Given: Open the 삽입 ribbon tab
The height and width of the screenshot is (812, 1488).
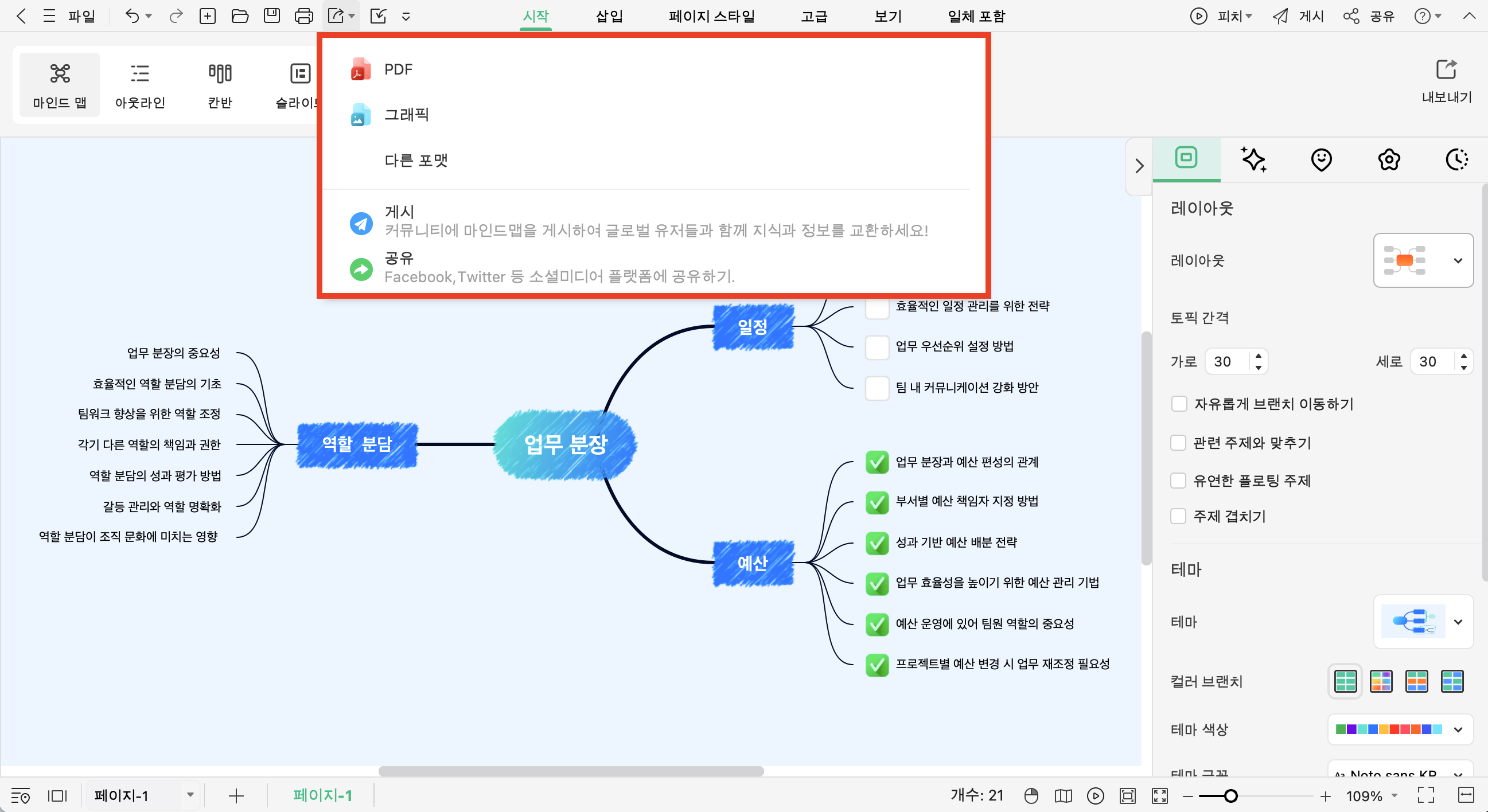Looking at the screenshot, I should coord(609,16).
